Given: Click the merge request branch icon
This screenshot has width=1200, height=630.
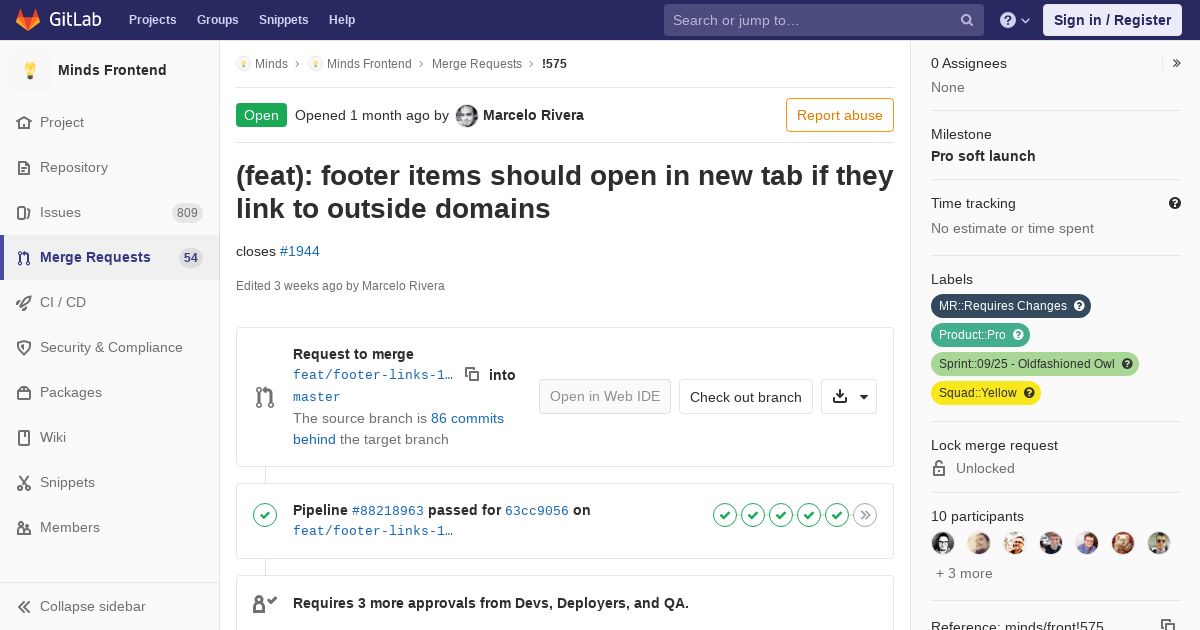Looking at the screenshot, I should 264,397.
